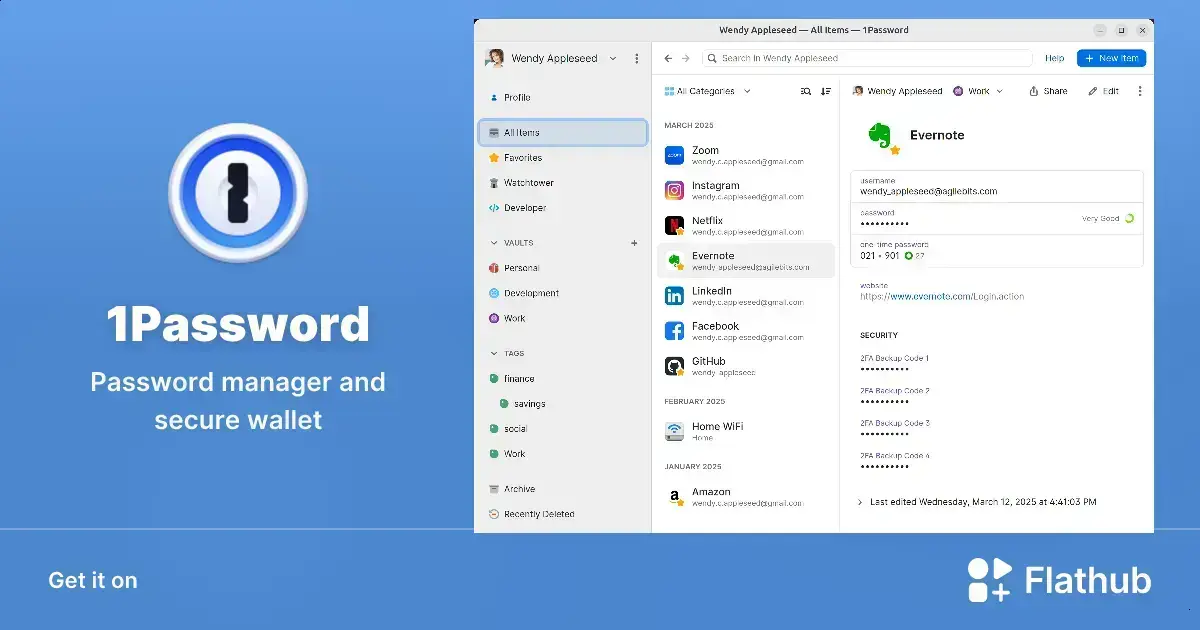Click the New Item button
Screen dimensions: 1200x630
click(x=1111, y=58)
